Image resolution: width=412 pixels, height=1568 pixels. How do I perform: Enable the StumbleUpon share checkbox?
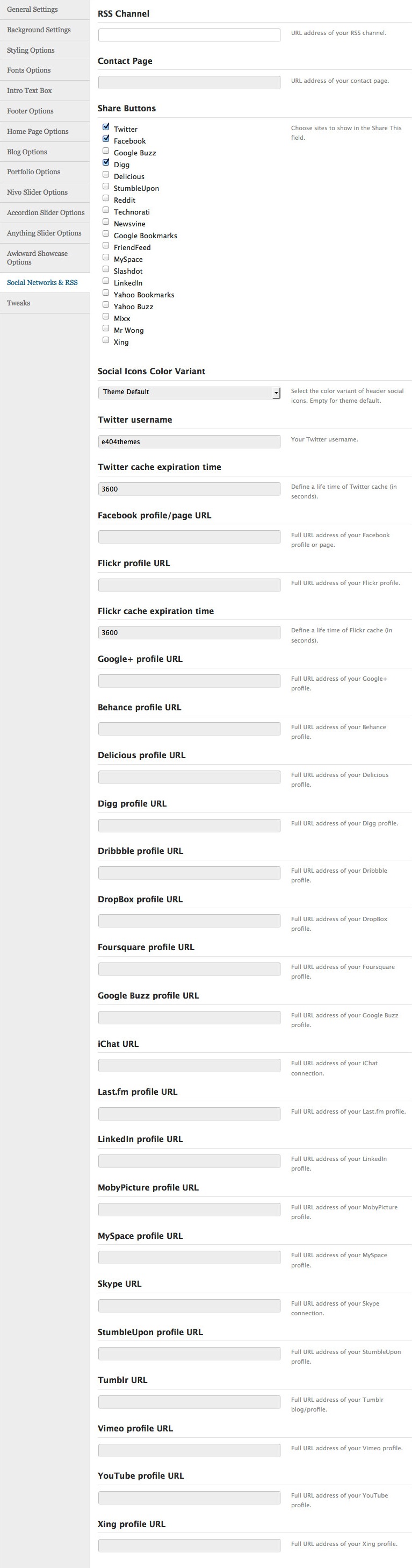(106, 186)
